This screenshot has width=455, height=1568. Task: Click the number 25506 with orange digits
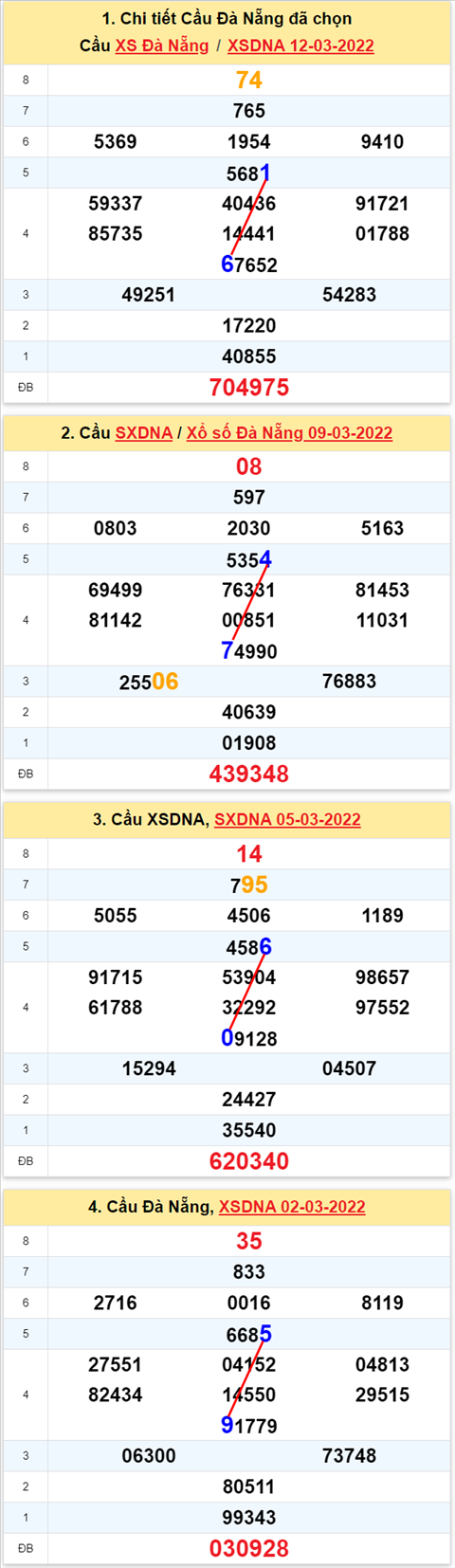coord(149,682)
